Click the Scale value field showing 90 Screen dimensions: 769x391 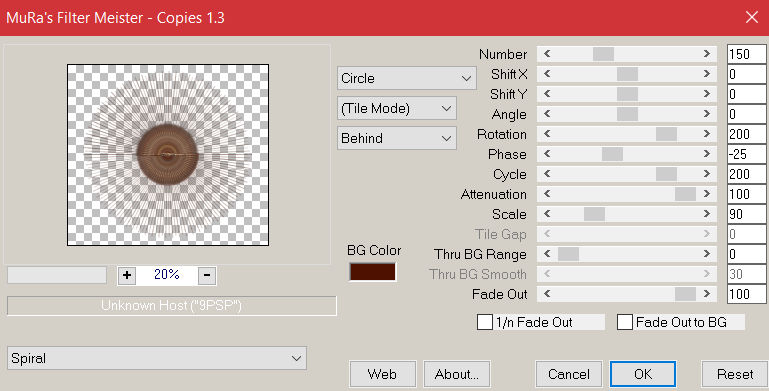coord(746,214)
